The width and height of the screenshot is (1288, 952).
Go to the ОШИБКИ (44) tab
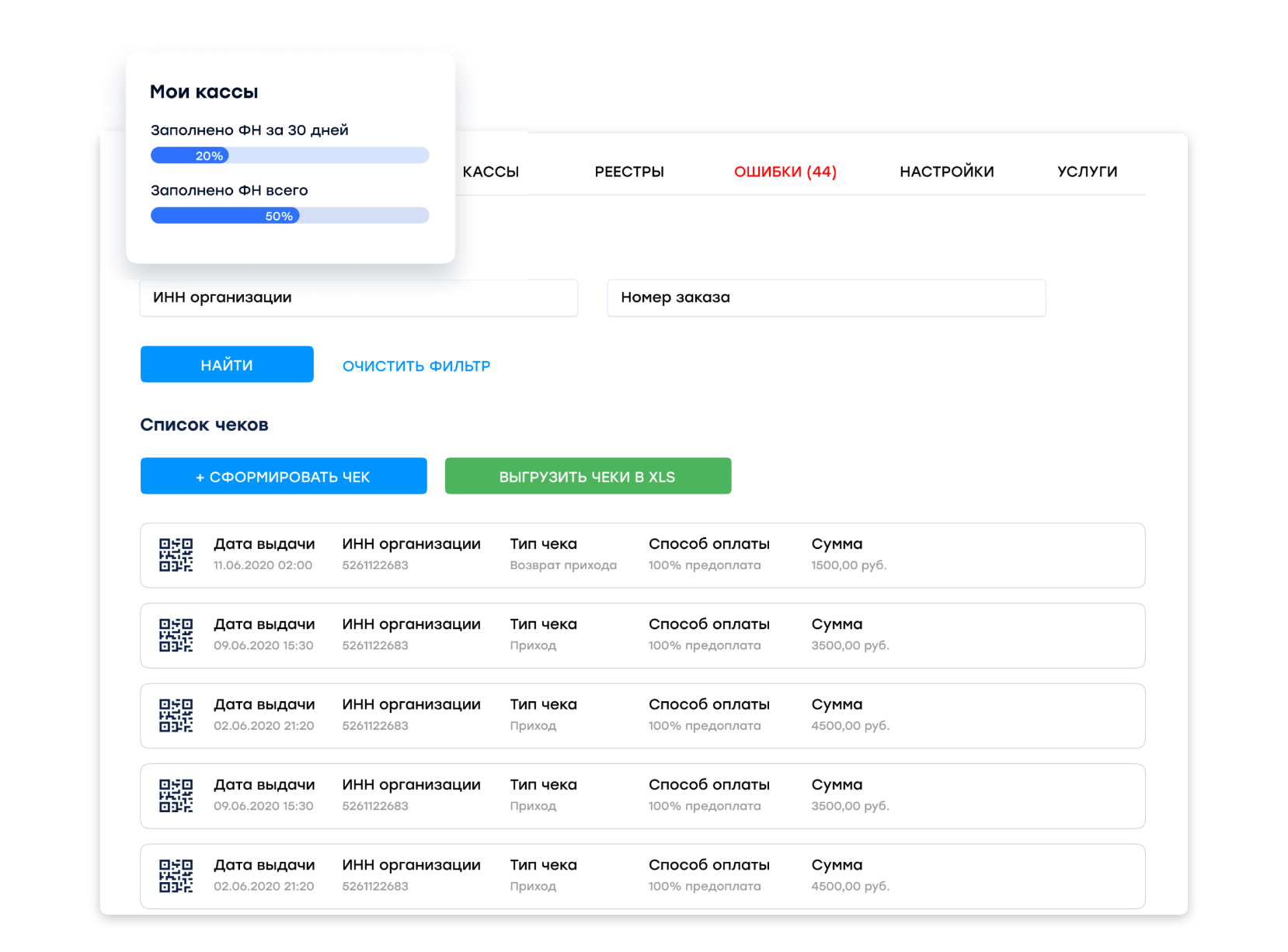click(x=785, y=172)
